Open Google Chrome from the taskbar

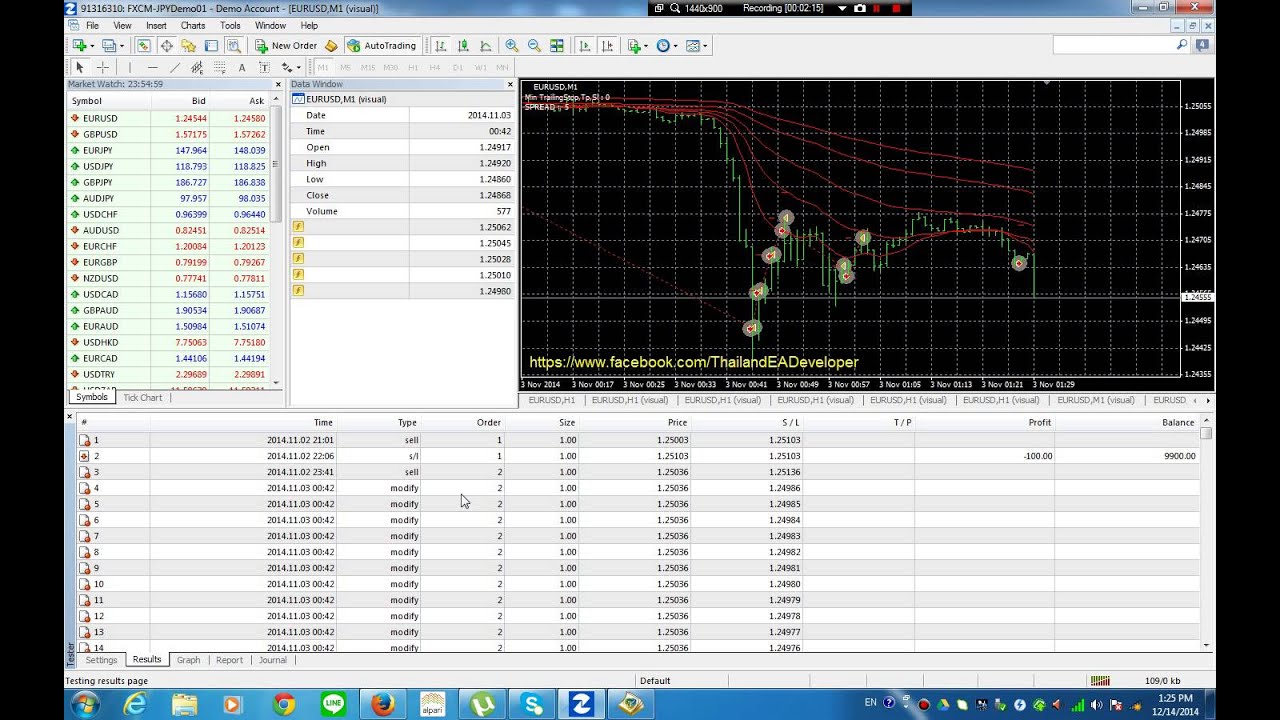tap(283, 704)
